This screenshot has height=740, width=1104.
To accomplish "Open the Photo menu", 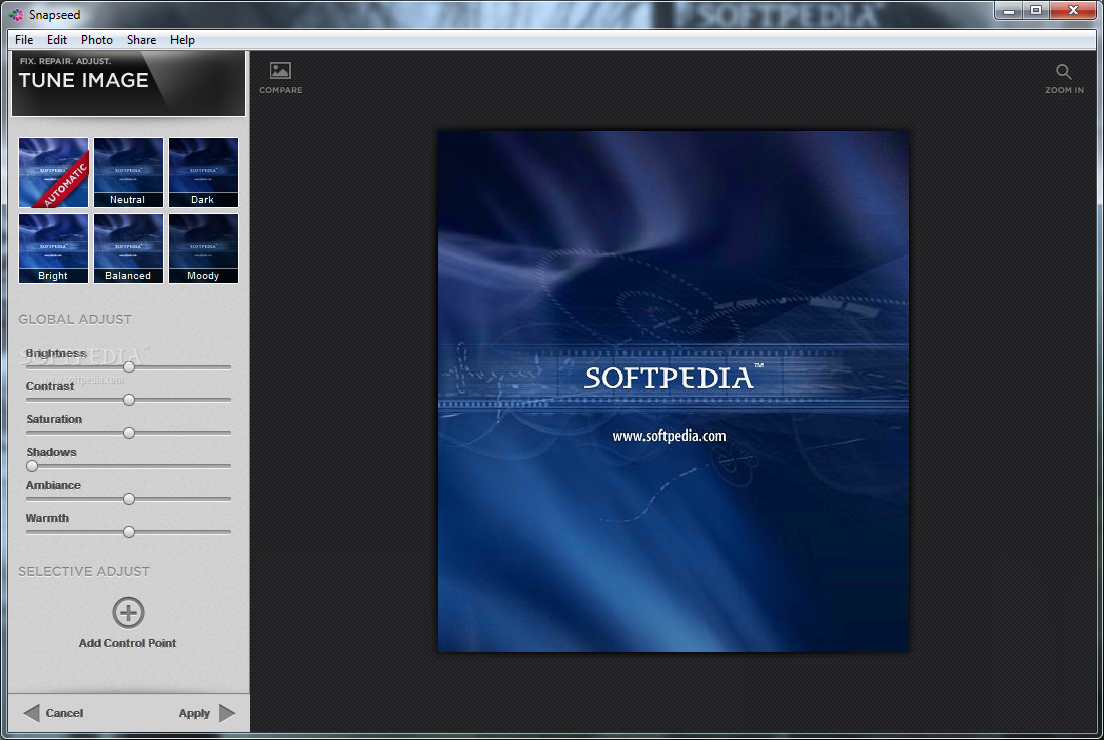I will [96, 40].
